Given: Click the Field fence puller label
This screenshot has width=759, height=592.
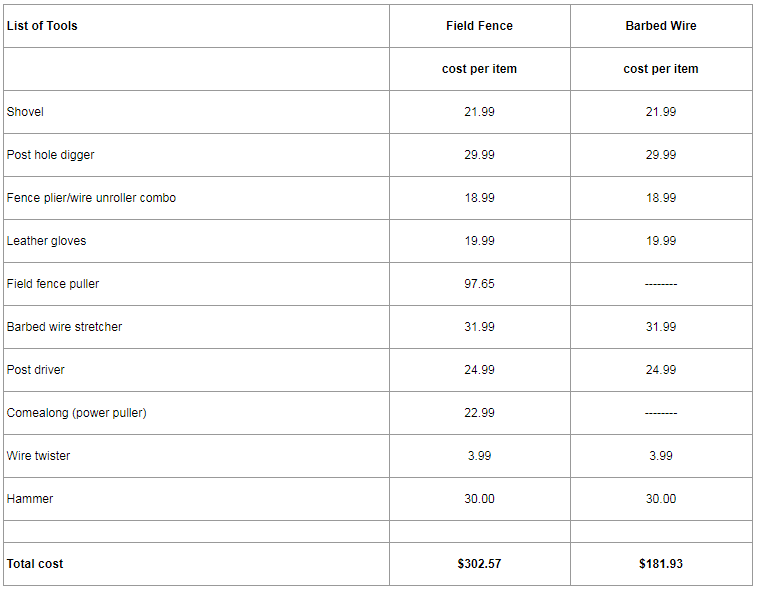Looking at the screenshot, I should point(53,284).
